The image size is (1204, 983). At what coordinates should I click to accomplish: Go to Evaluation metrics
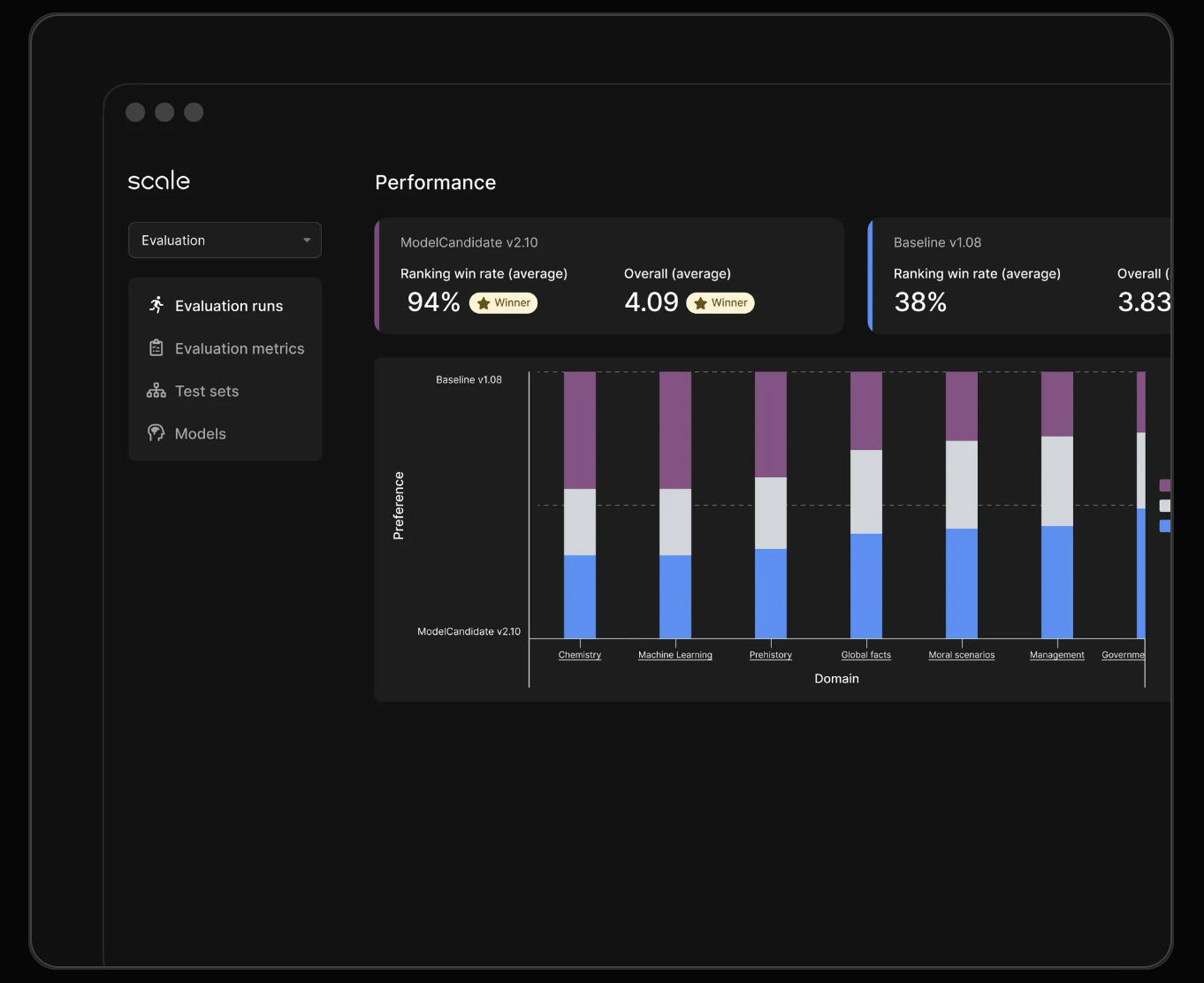(x=240, y=348)
